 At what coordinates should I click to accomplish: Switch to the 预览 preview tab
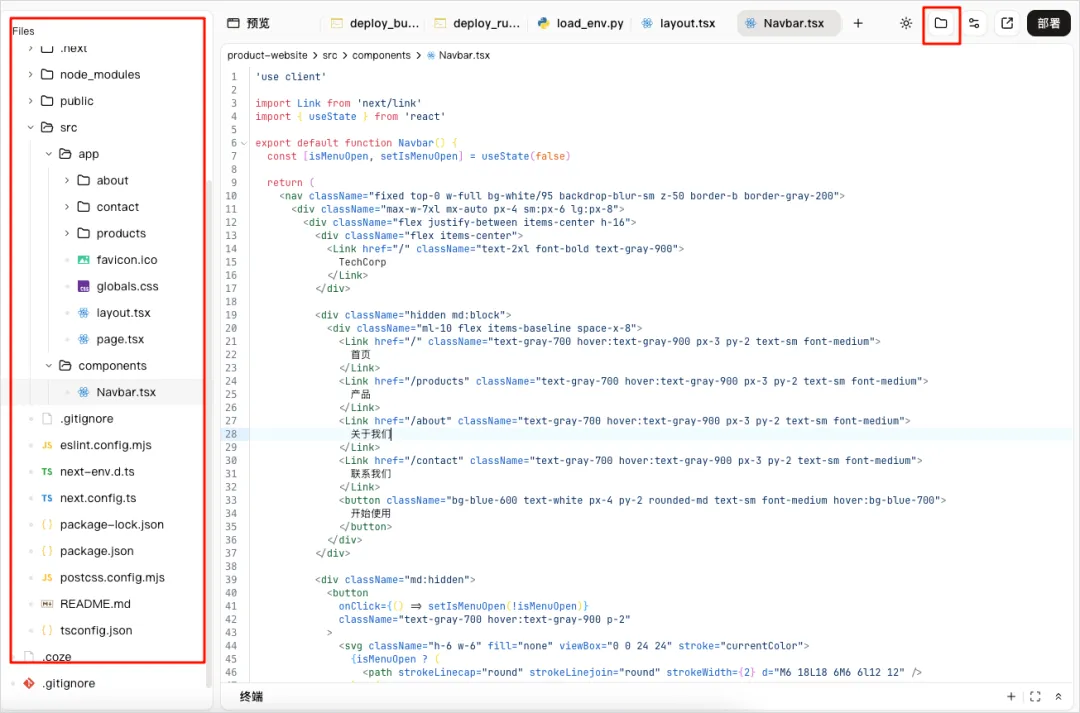click(x=249, y=23)
